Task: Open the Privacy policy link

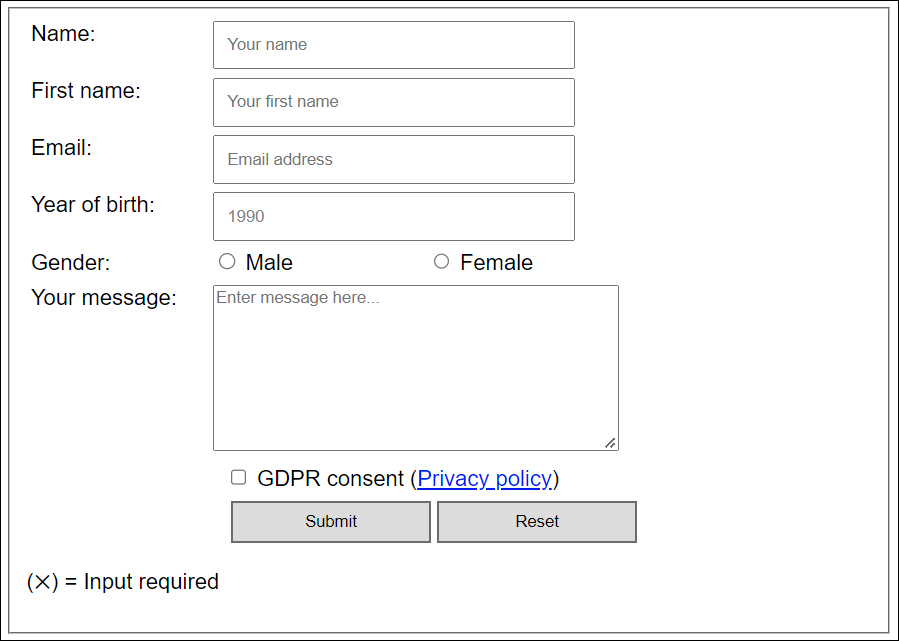Action: 484,479
